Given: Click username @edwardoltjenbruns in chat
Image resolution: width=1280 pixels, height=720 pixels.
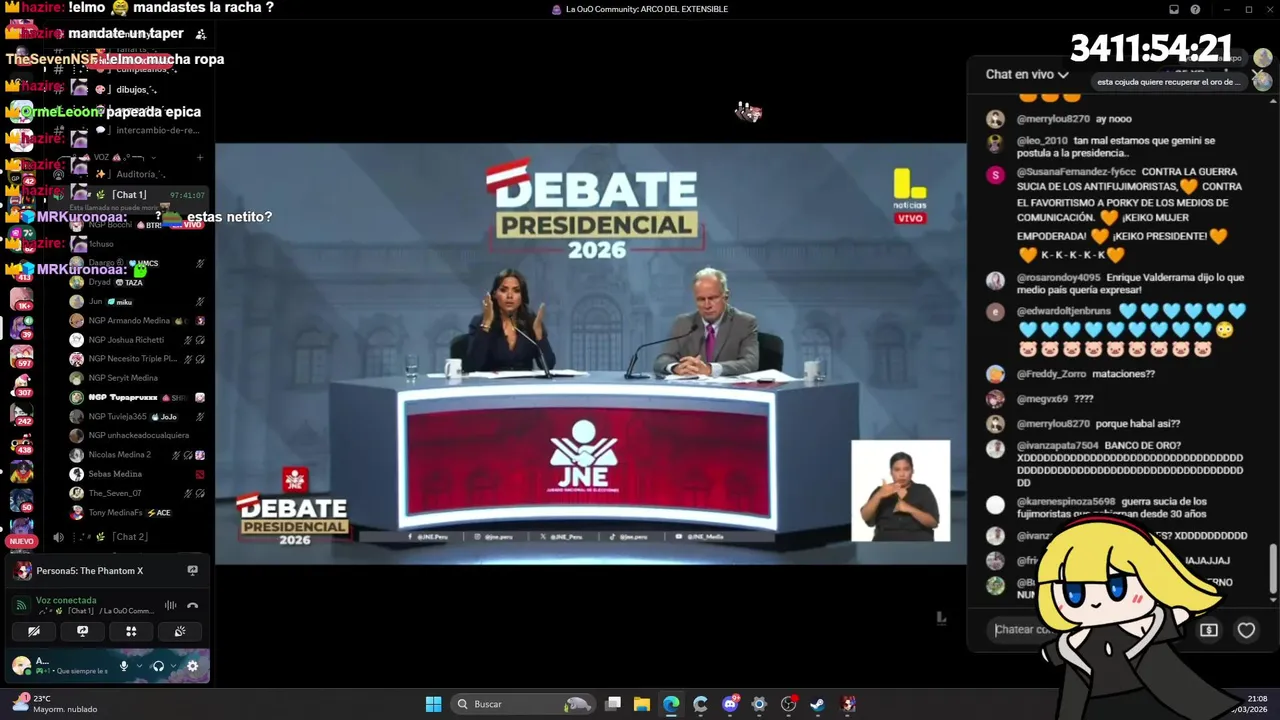Looking at the screenshot, I should tap(1064, 311).
